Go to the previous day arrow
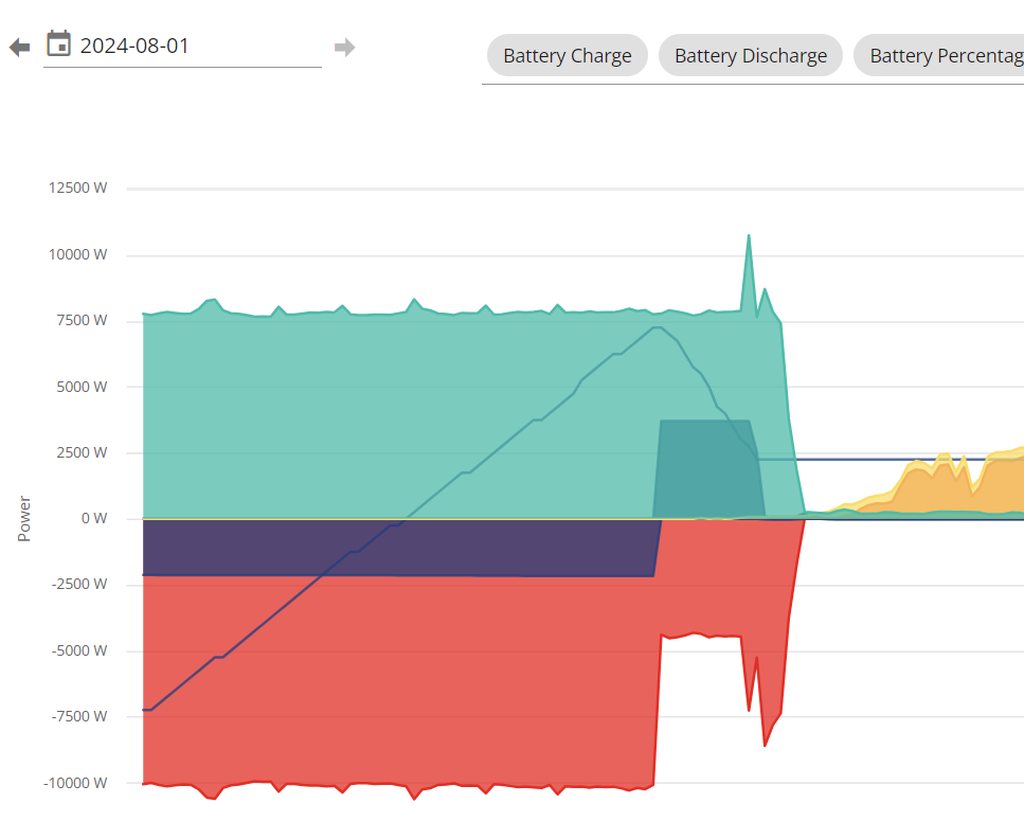 20,47
